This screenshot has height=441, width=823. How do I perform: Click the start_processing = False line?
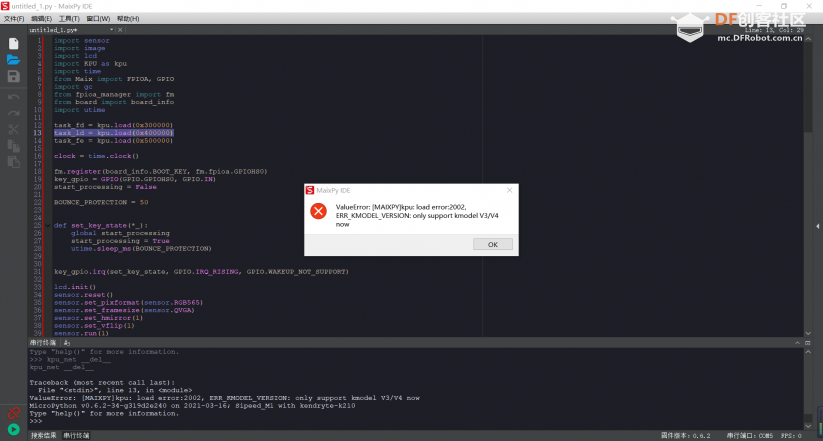[105, 187]
